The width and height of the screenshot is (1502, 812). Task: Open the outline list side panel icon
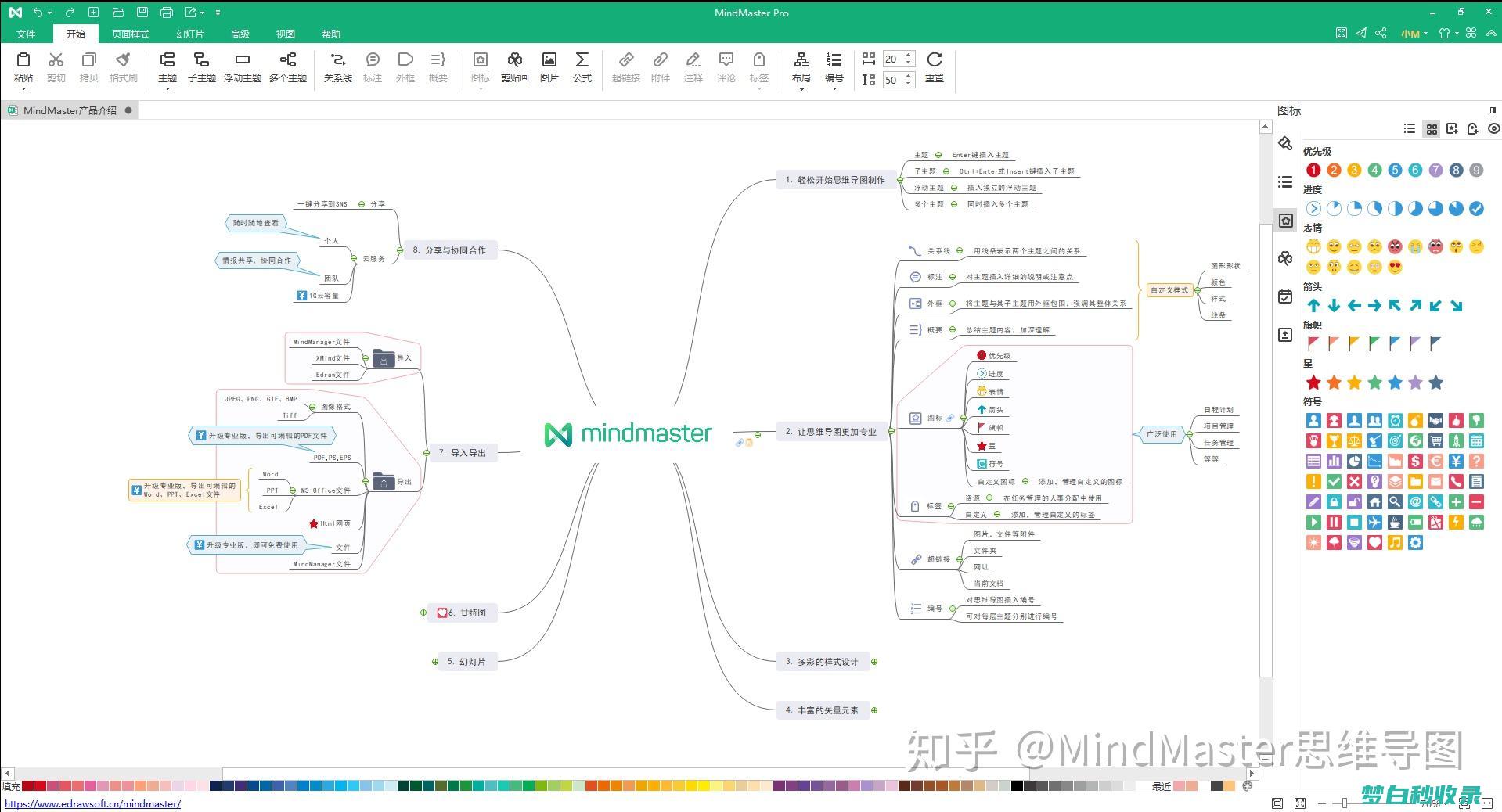click(x=1285, y=181)
